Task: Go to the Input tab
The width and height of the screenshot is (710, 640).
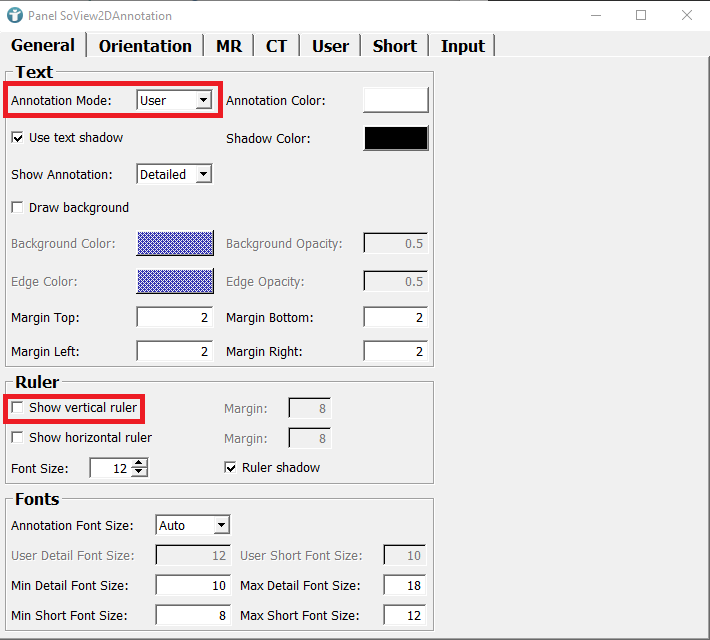Action: click(x=462, y=46)
